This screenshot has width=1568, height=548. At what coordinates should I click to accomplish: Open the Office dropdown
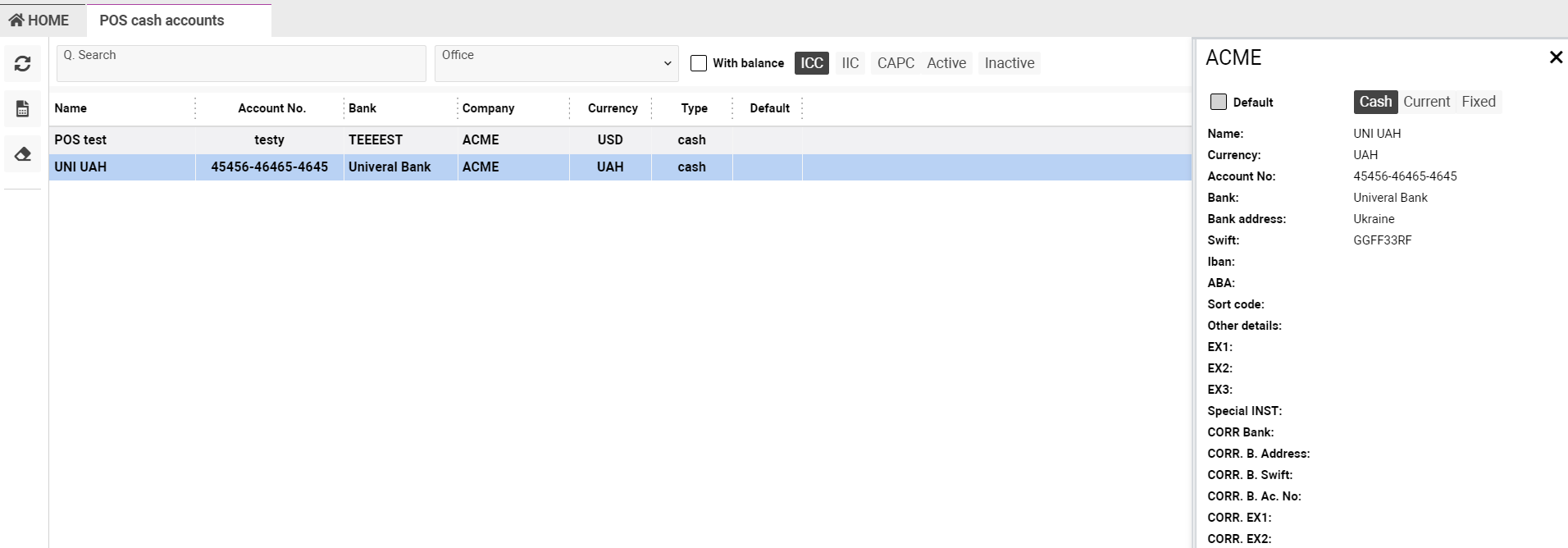pyautogui.click(x=556, y=63)
